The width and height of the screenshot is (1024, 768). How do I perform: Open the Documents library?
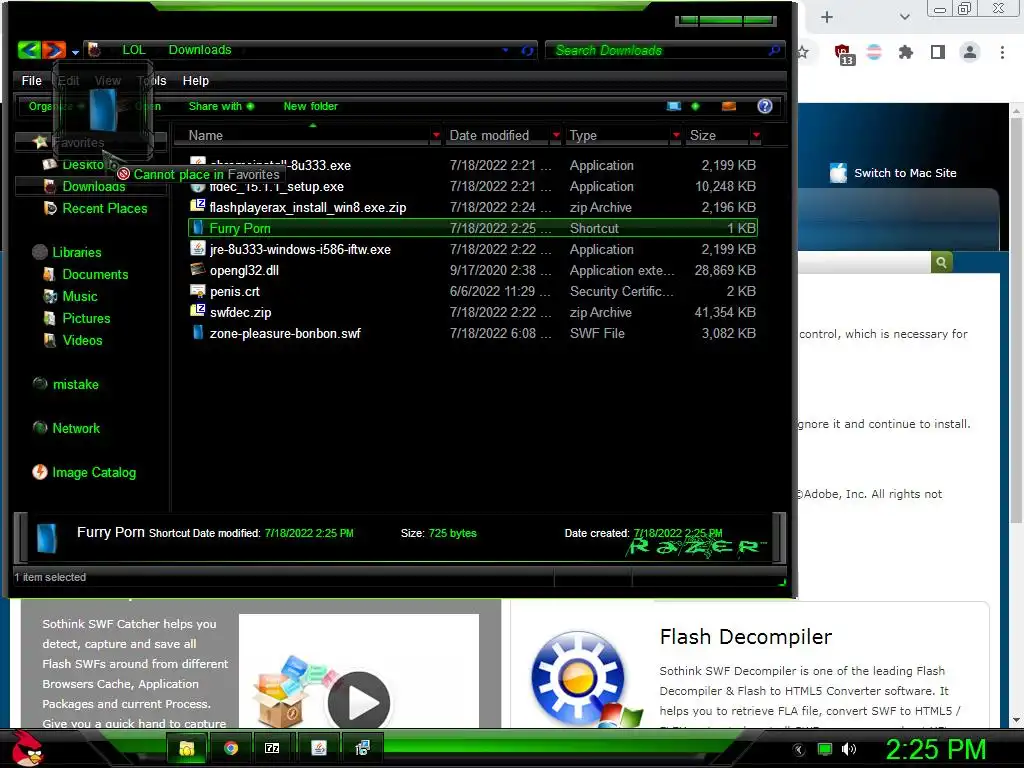point(95,274)
